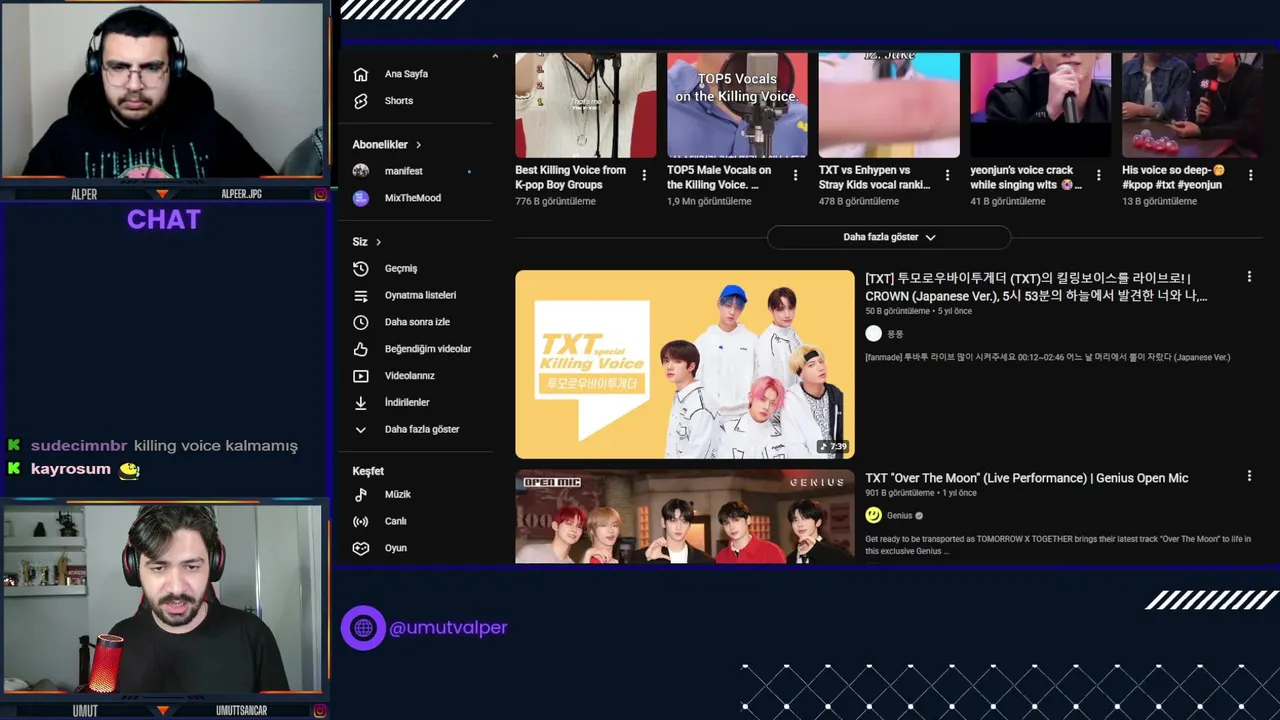The width and height of the screenshot is (1280, 720).
Task: Collapse sidebar using top caret arrow
Action: 495,56
